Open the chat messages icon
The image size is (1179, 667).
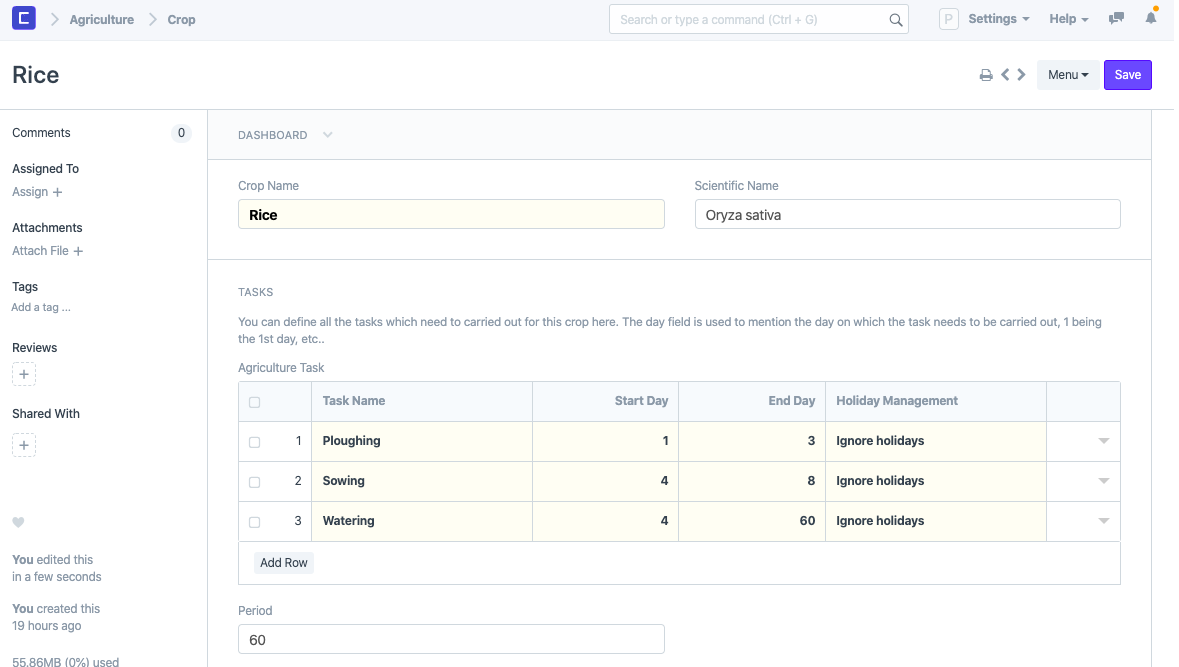1117,19
